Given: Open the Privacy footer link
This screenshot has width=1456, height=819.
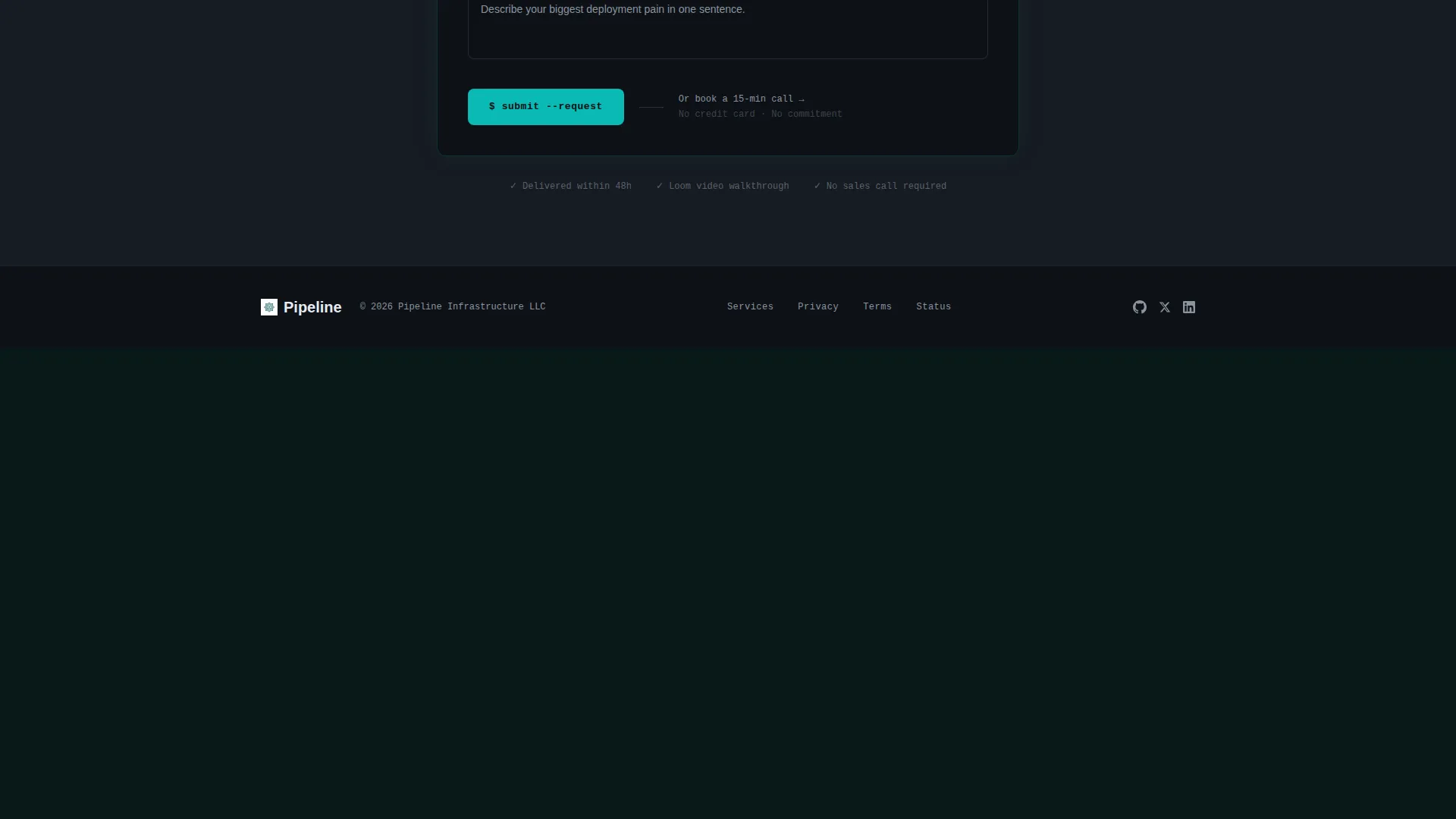Looking at the screenshot, I should pos(818,307).
